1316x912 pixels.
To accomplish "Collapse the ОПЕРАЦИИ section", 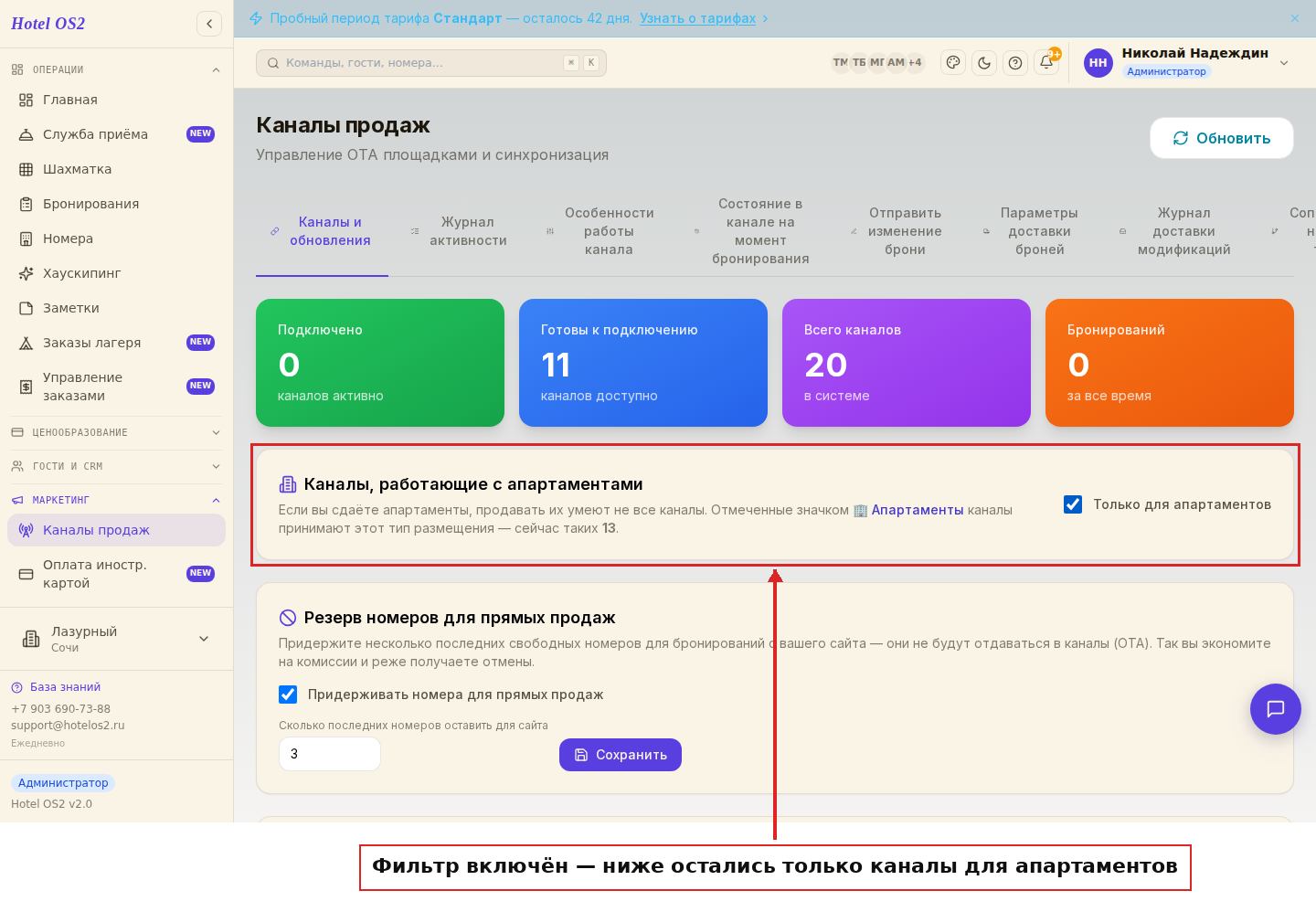I will coord(116,69).
